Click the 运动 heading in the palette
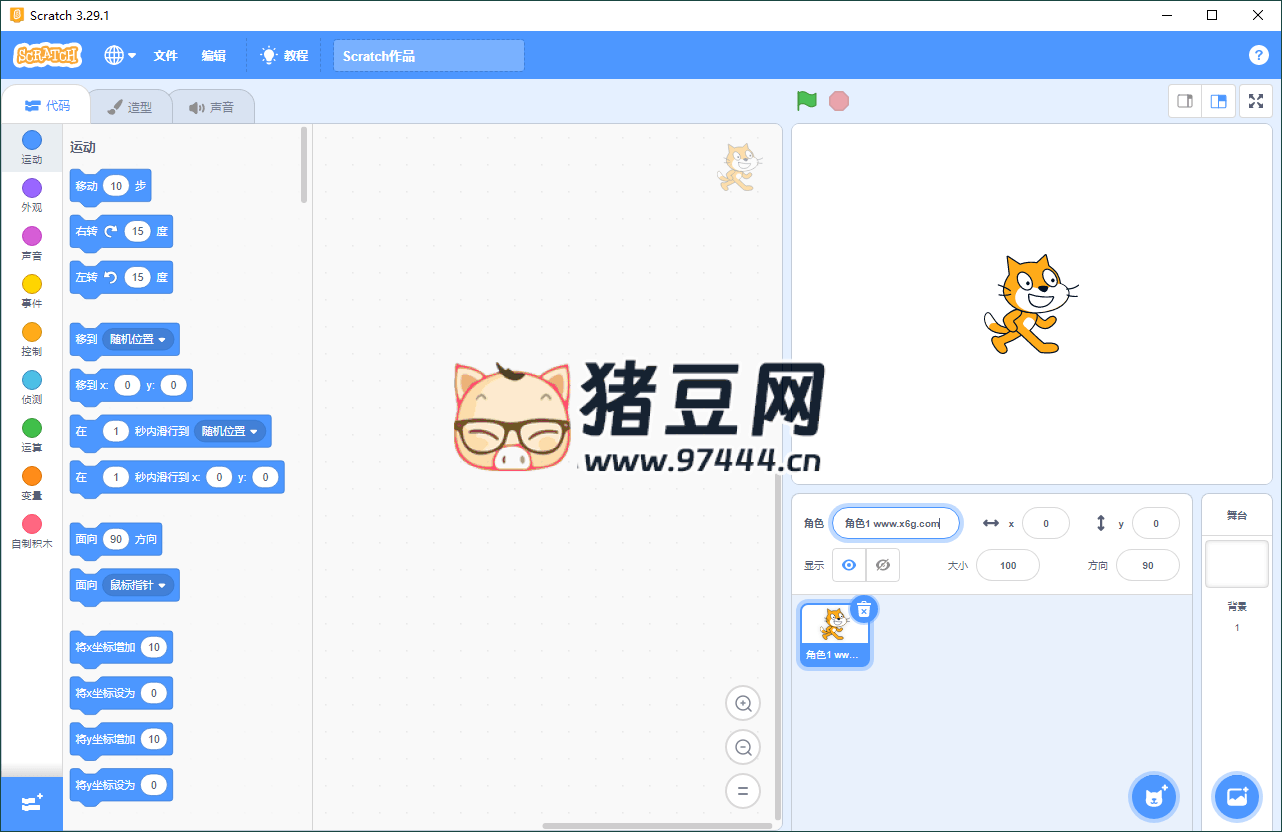1282x832 pixels. coord(83,147)
